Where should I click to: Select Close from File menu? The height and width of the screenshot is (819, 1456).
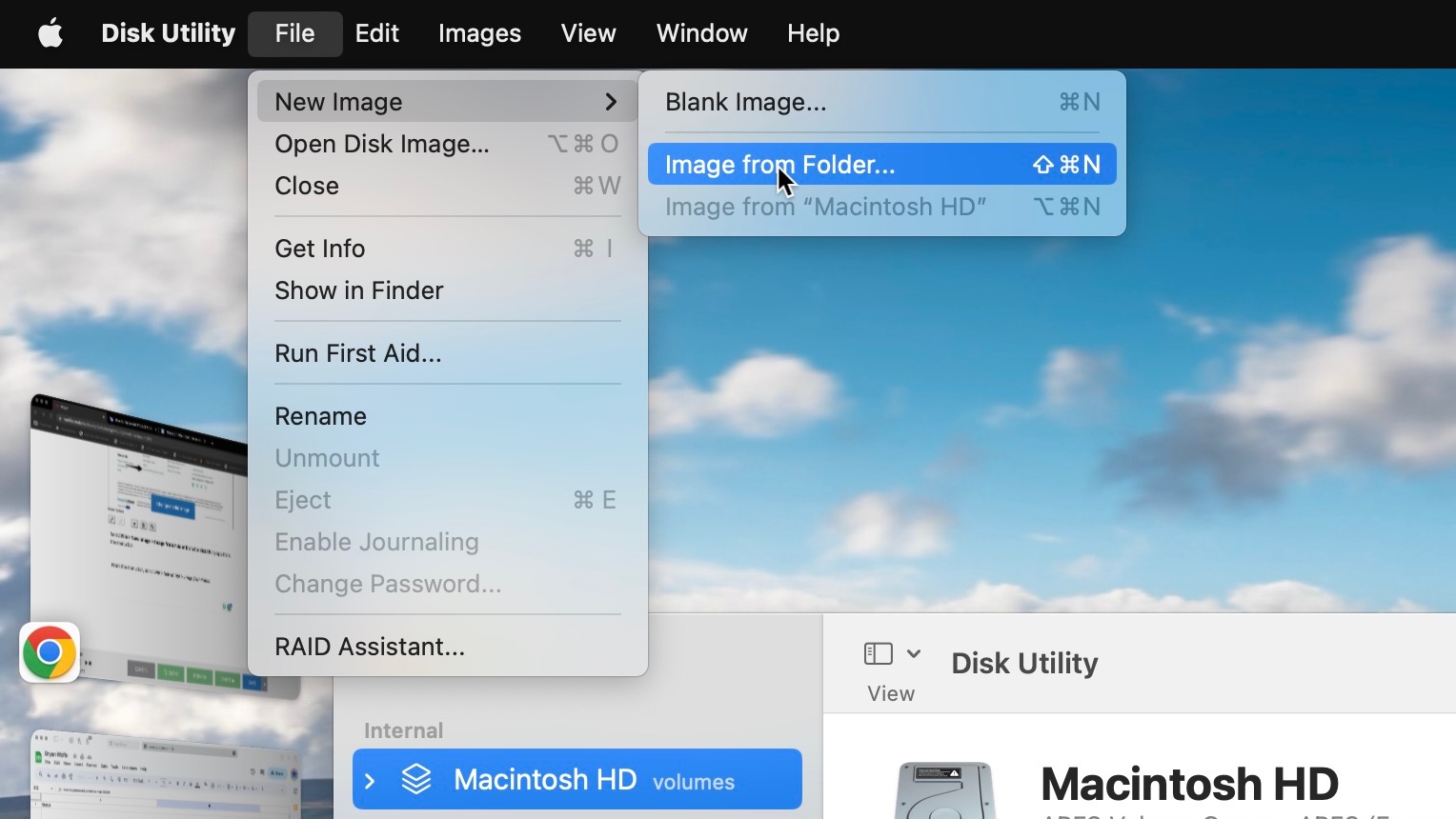coord(447,186)
